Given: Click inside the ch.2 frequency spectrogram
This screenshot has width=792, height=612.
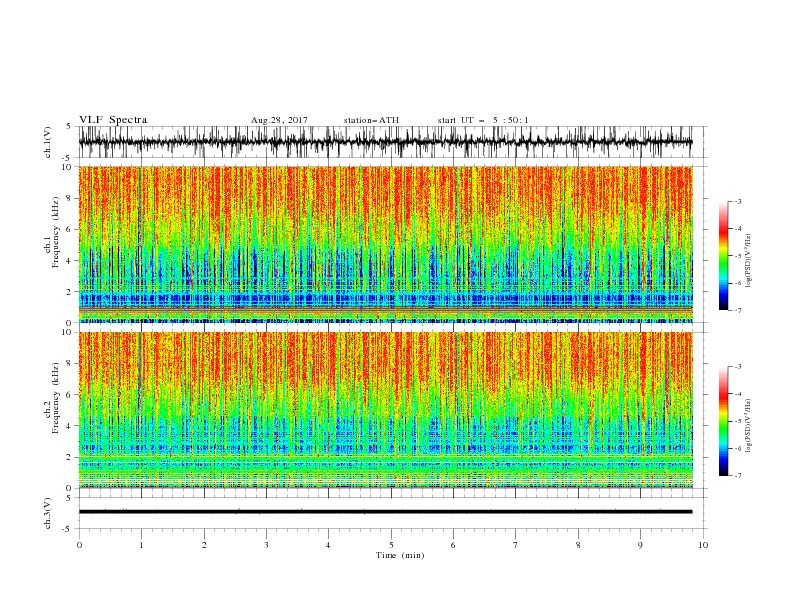Looking at the screenshot, I should tap(385, 410).
